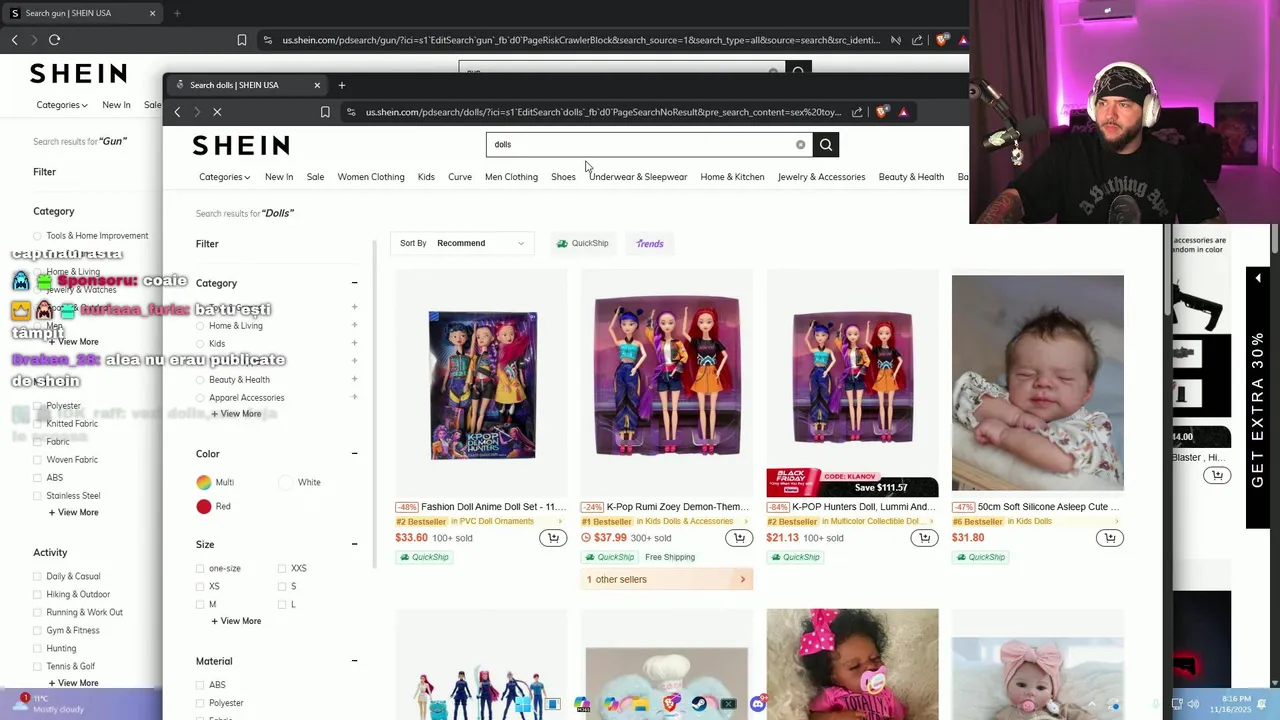Open New In nav item in dolls window
Viewport: 1280px width, 720px height.
[x=279, y=177]
